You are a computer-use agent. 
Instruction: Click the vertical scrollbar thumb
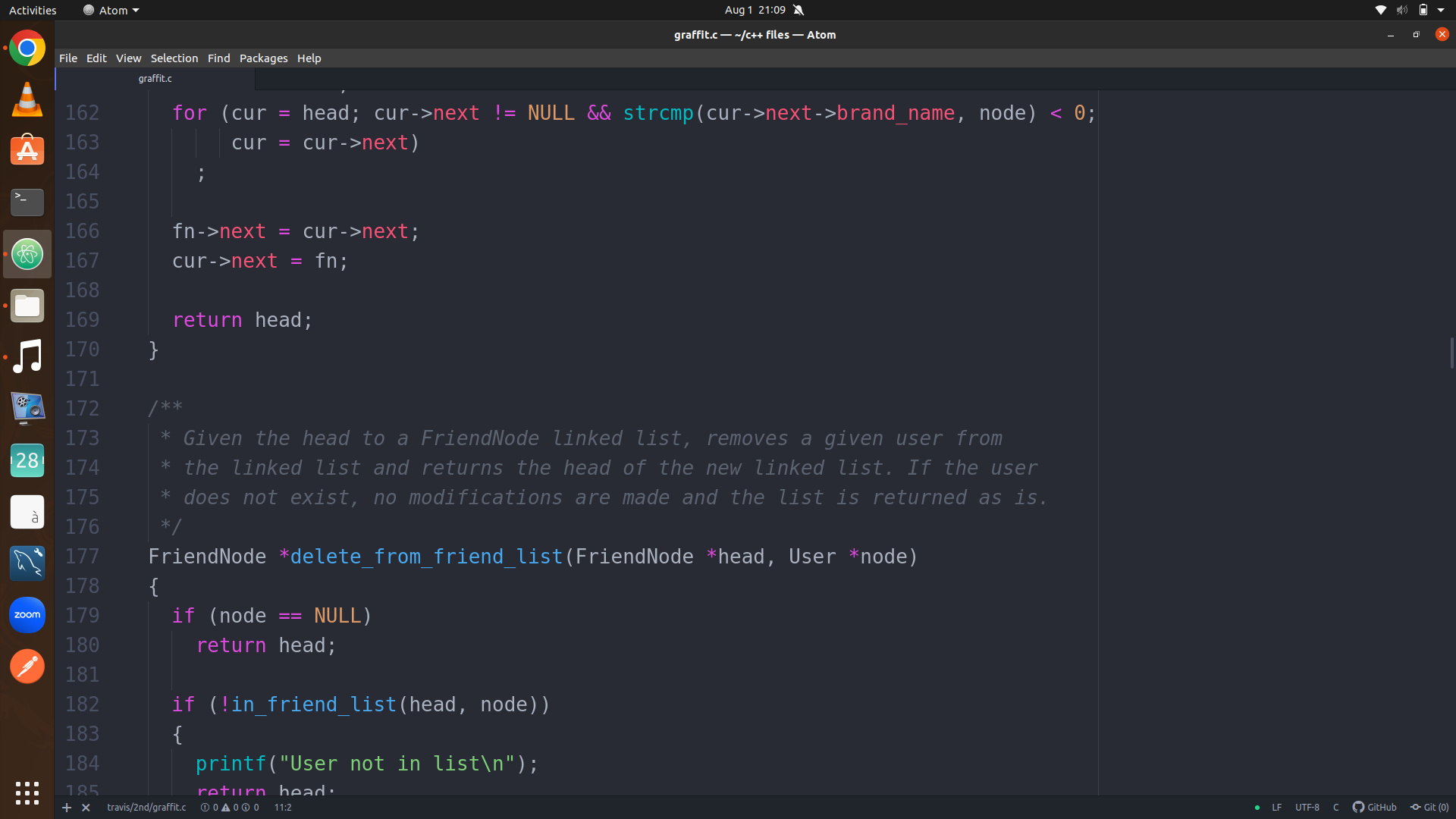1451,353
